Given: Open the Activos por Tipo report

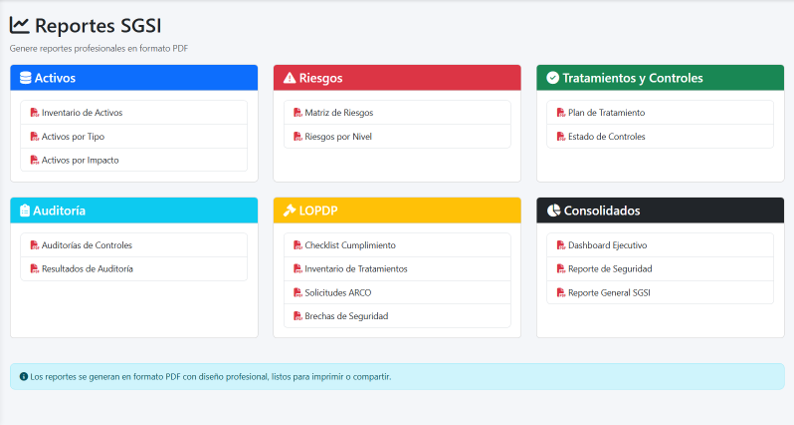Looking at the screenshot, I should 134,136.
